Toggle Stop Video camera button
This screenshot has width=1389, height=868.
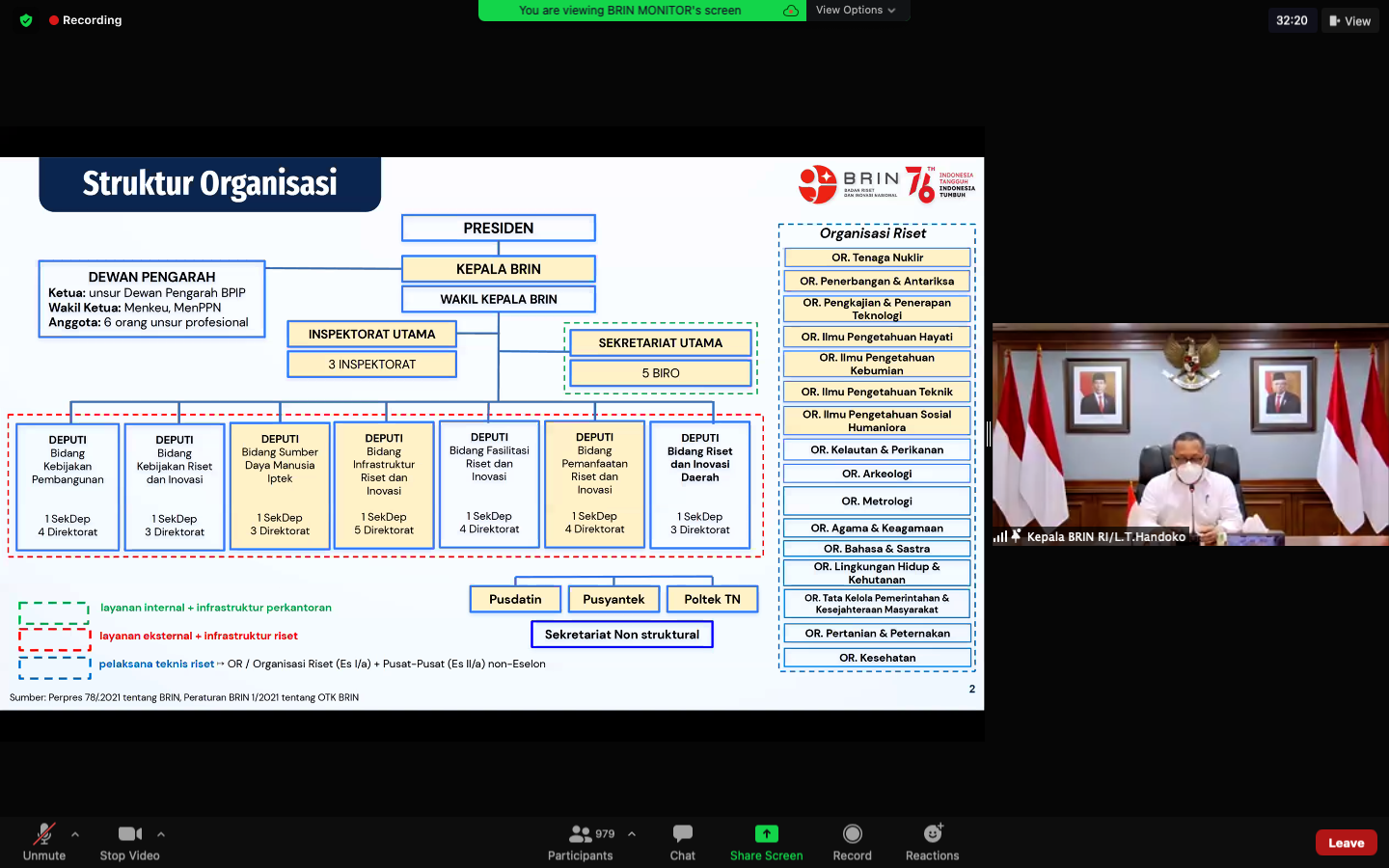pos(129,834)
